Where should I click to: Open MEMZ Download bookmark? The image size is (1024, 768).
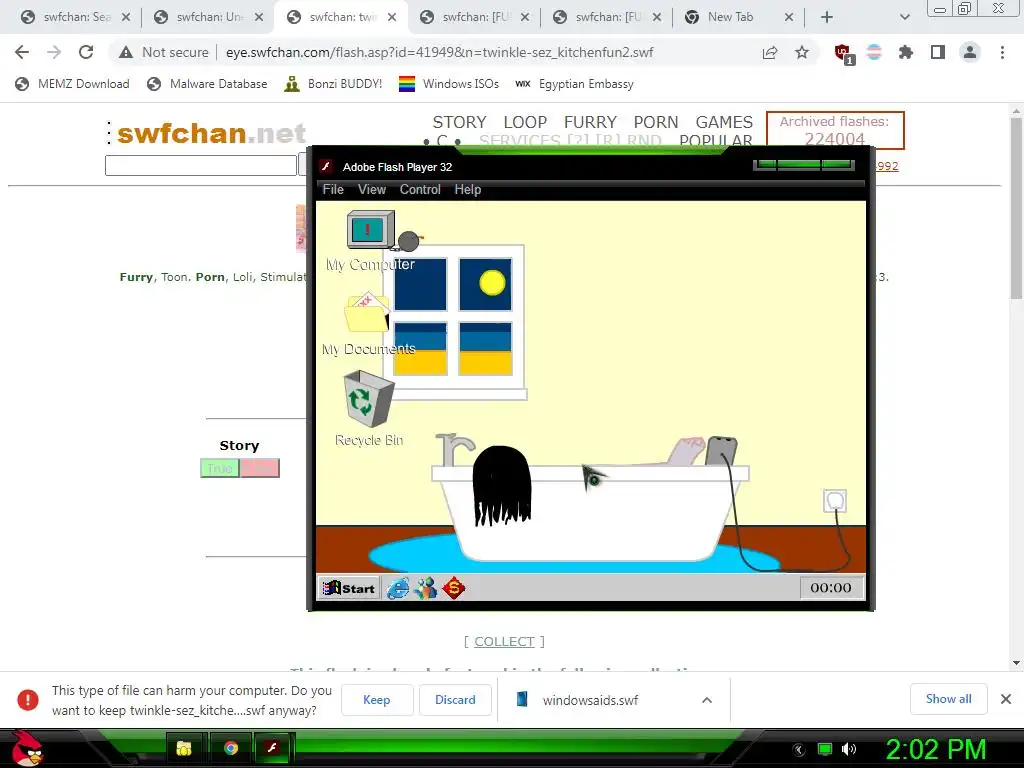(x=72, y=84)
